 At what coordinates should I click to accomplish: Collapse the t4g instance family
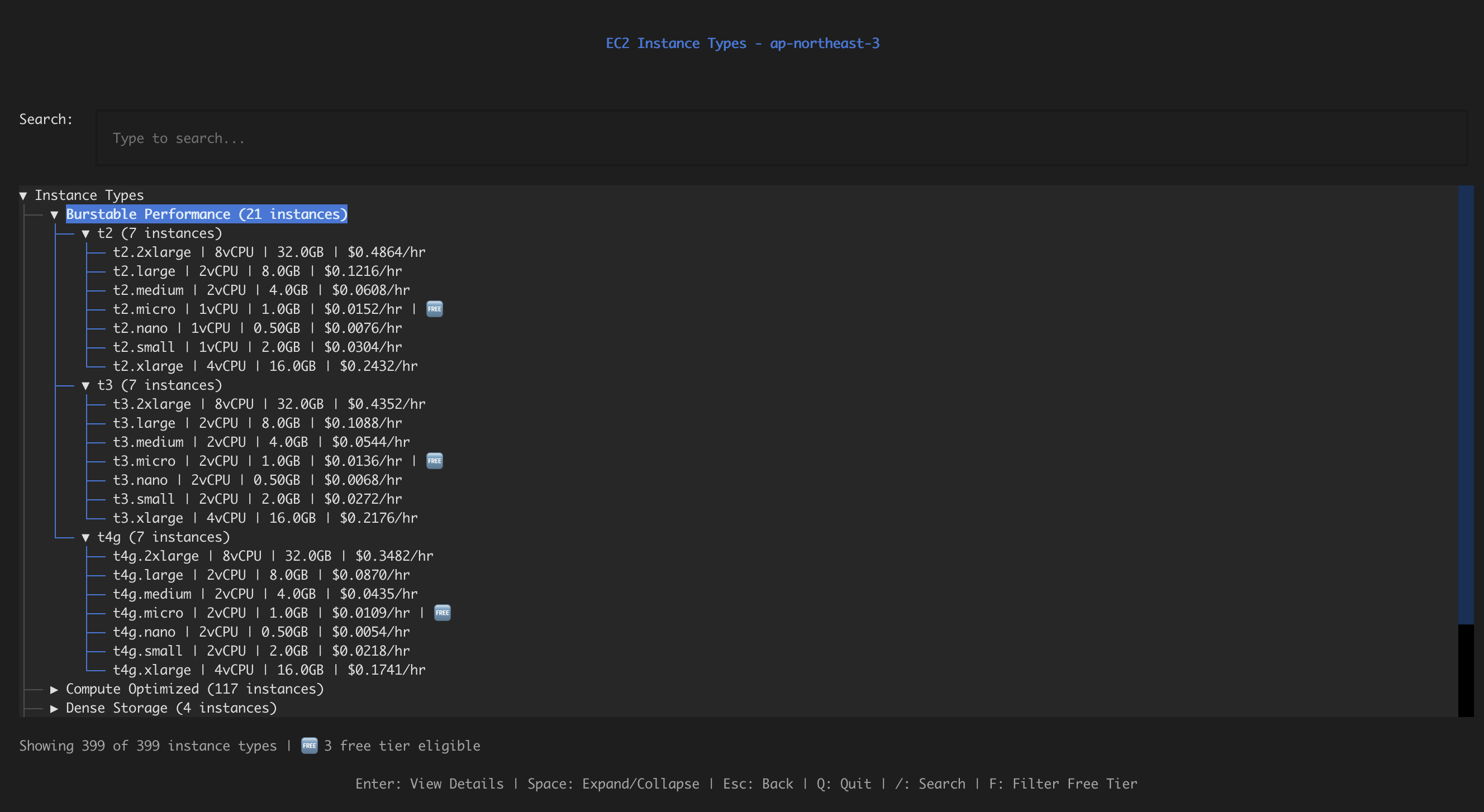(x=87, y=537)
